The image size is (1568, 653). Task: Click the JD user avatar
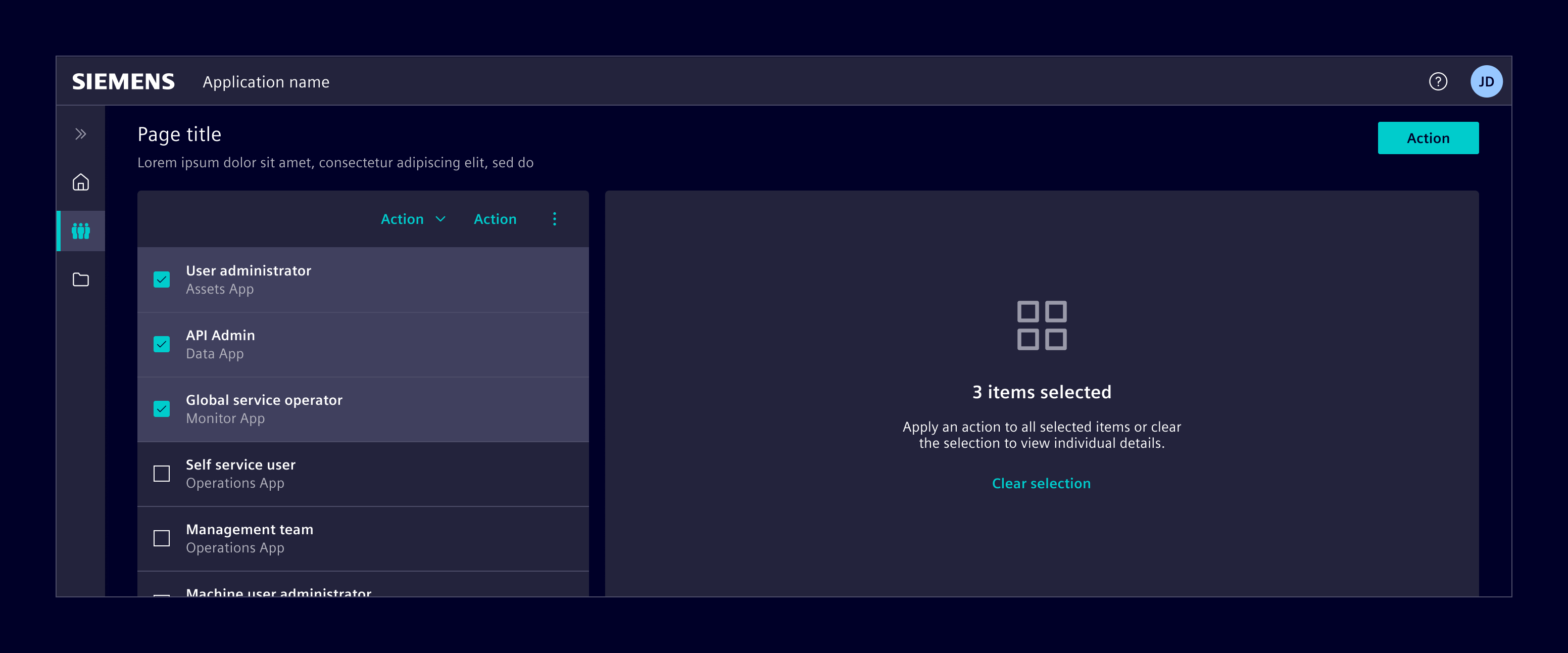1487,80
